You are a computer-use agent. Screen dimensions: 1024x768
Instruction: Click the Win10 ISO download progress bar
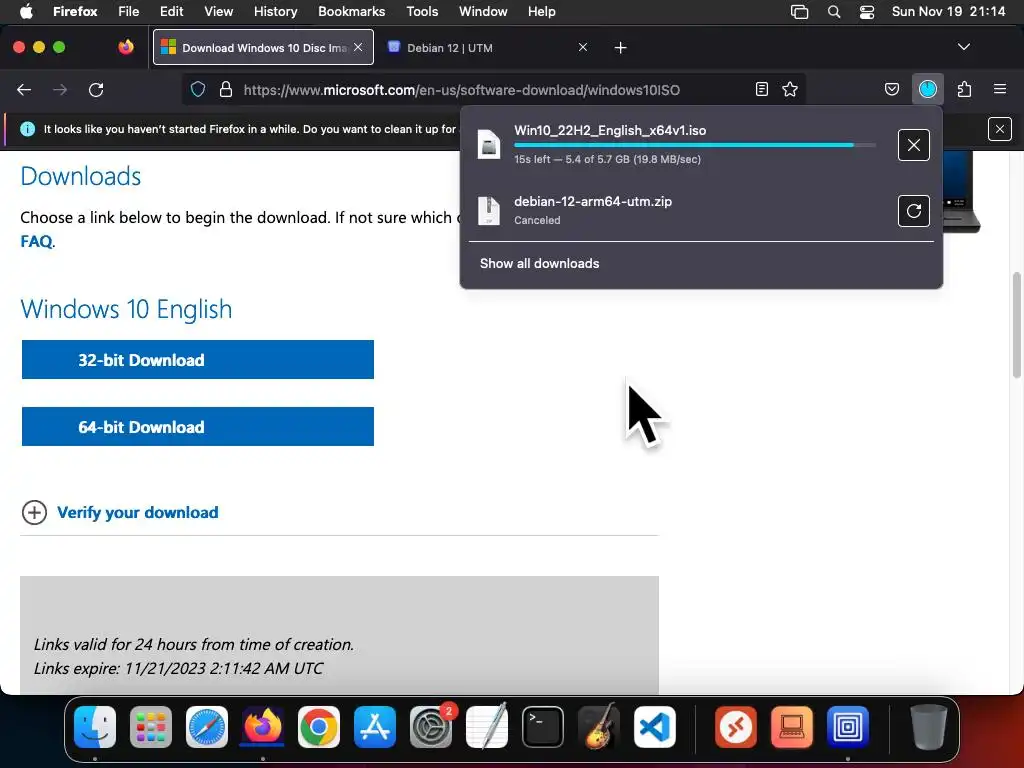pos(695,145)
